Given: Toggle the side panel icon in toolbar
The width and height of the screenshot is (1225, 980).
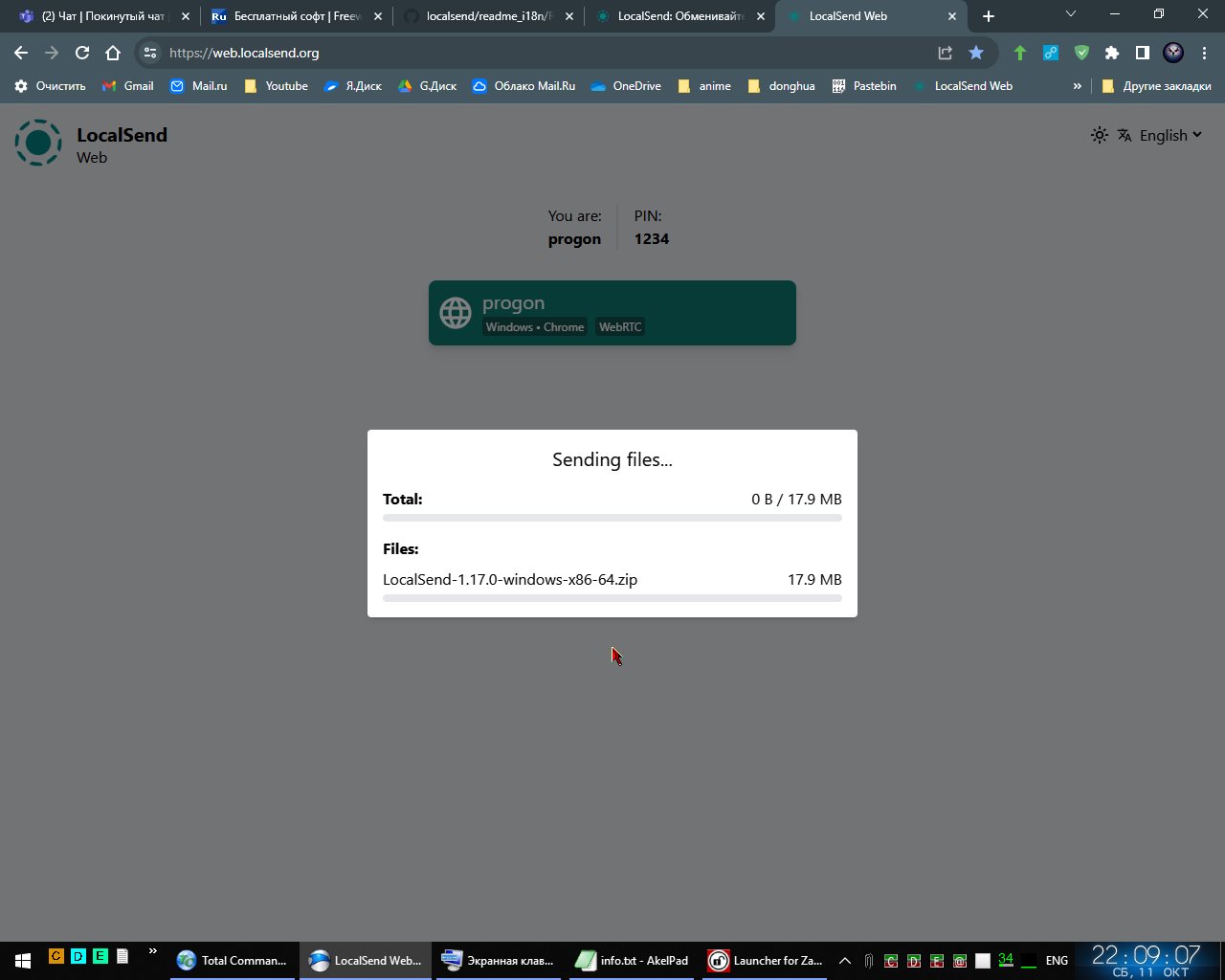Looking at the screenshot, I should coord(1142,53).
